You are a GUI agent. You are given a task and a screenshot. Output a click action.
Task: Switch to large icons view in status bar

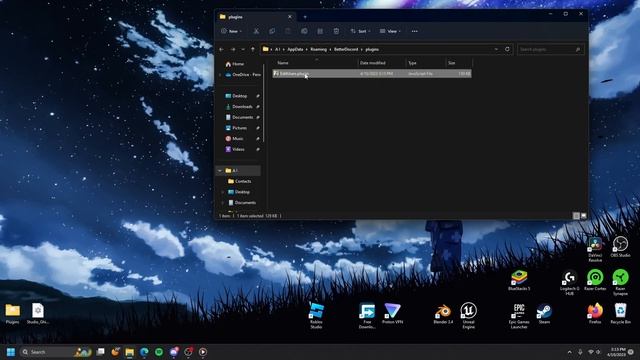584,216
